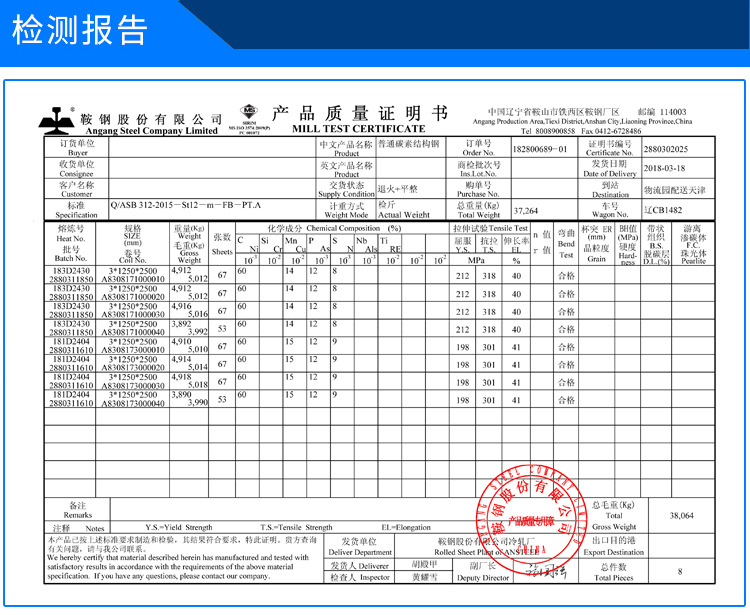Select order number 182800689-01

540,149
